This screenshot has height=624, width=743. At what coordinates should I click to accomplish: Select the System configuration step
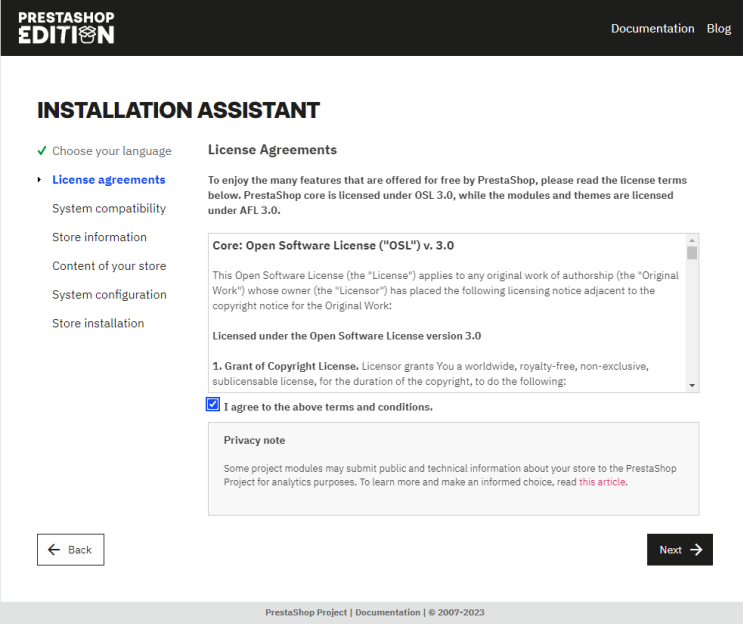pos(109,295)
